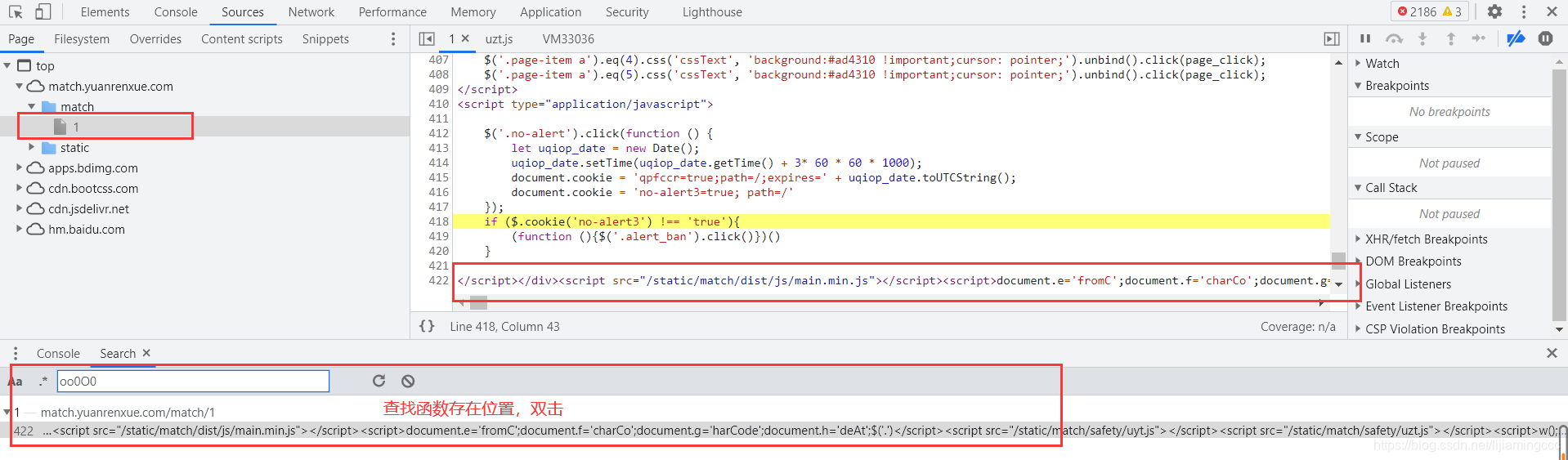Close the bottom drawer panel
The height and width of the screenshot is (460, 1568).
tap(1552, 353)
